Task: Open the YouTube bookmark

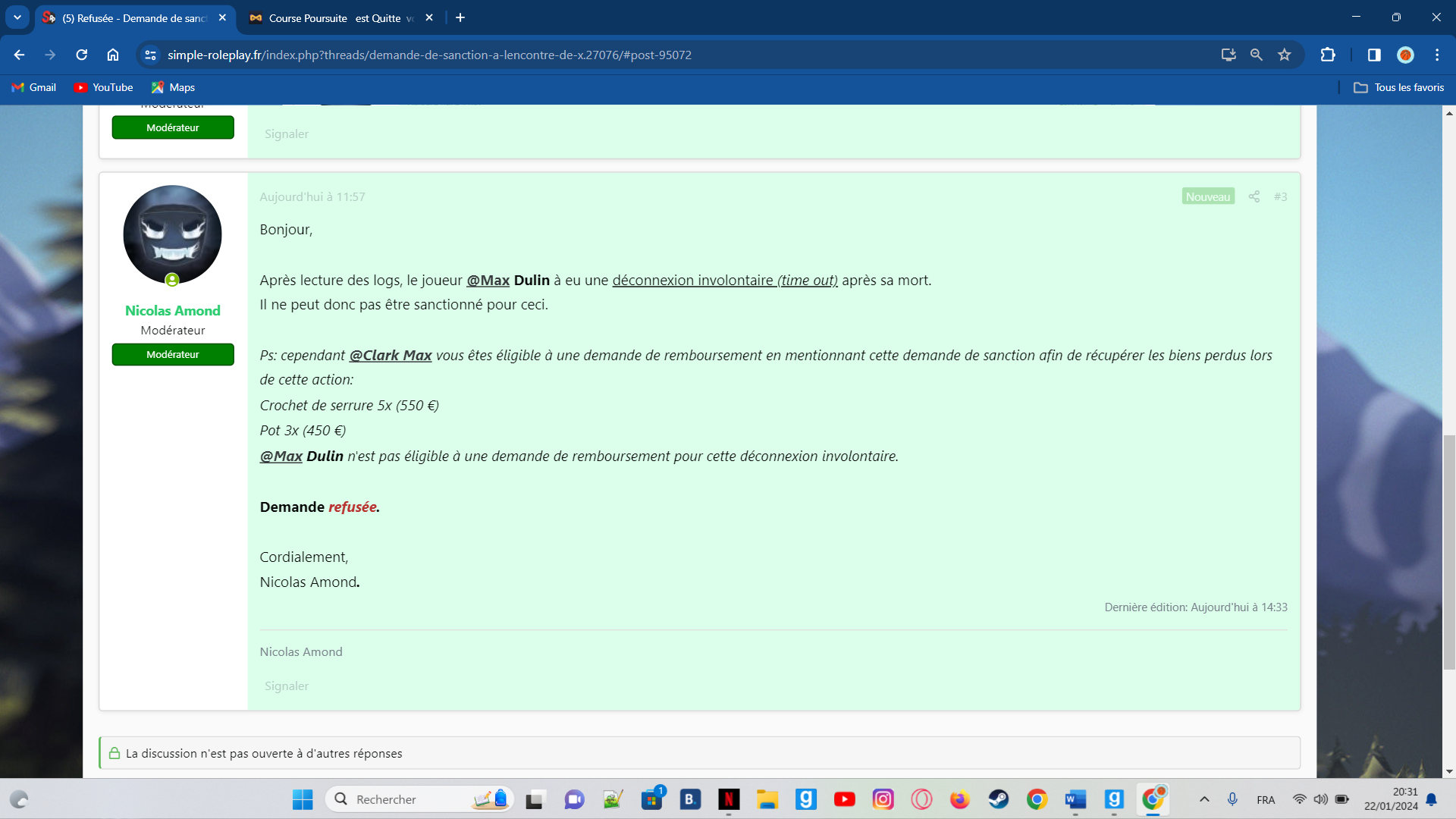Action: (x=104, y=87)
